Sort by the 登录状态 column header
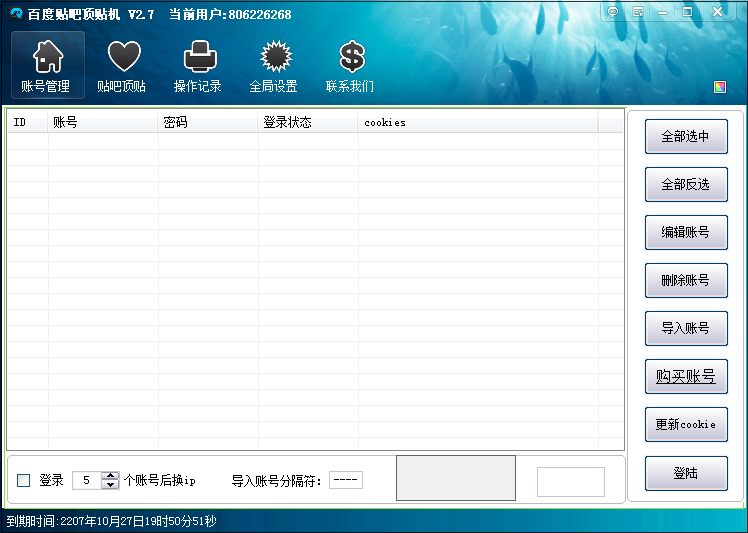The height and width of the screenshot is (533, 748). click(308, 123)
